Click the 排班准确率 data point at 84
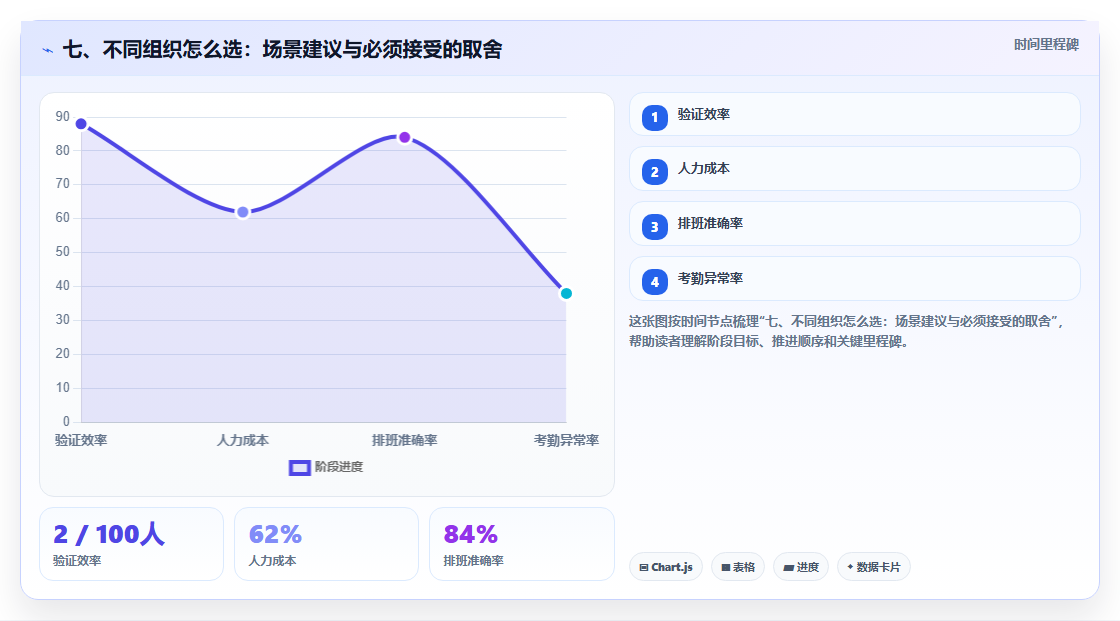 [x=404, y=137]
